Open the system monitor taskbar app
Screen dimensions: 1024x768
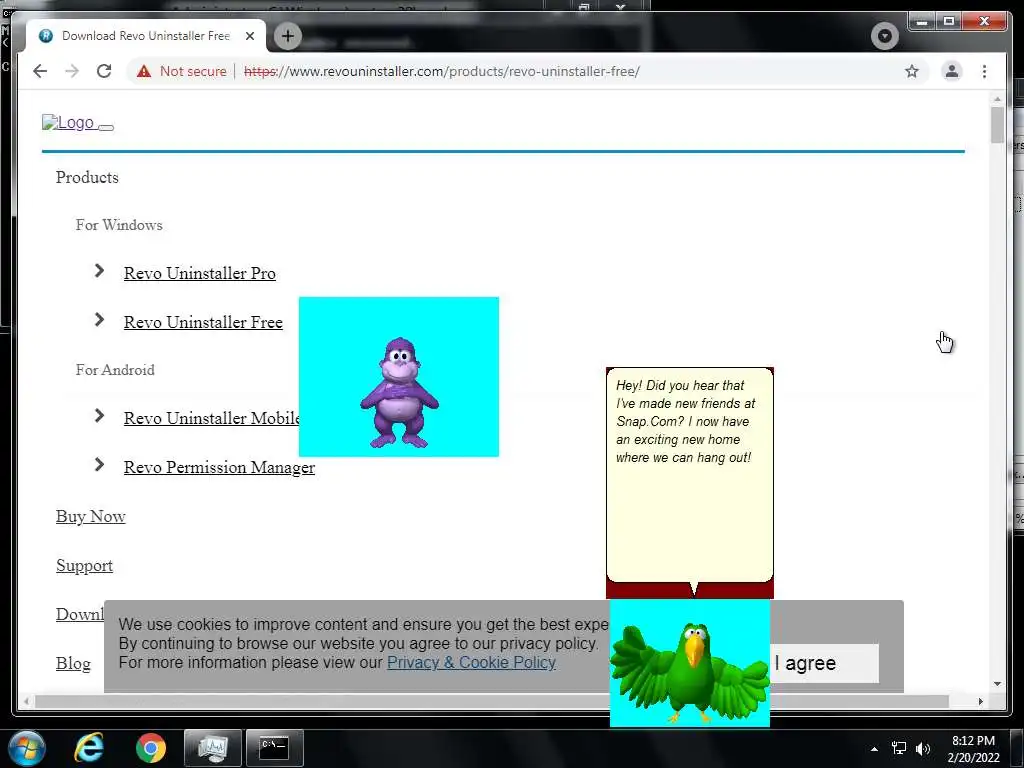click(x=212, y=748)
